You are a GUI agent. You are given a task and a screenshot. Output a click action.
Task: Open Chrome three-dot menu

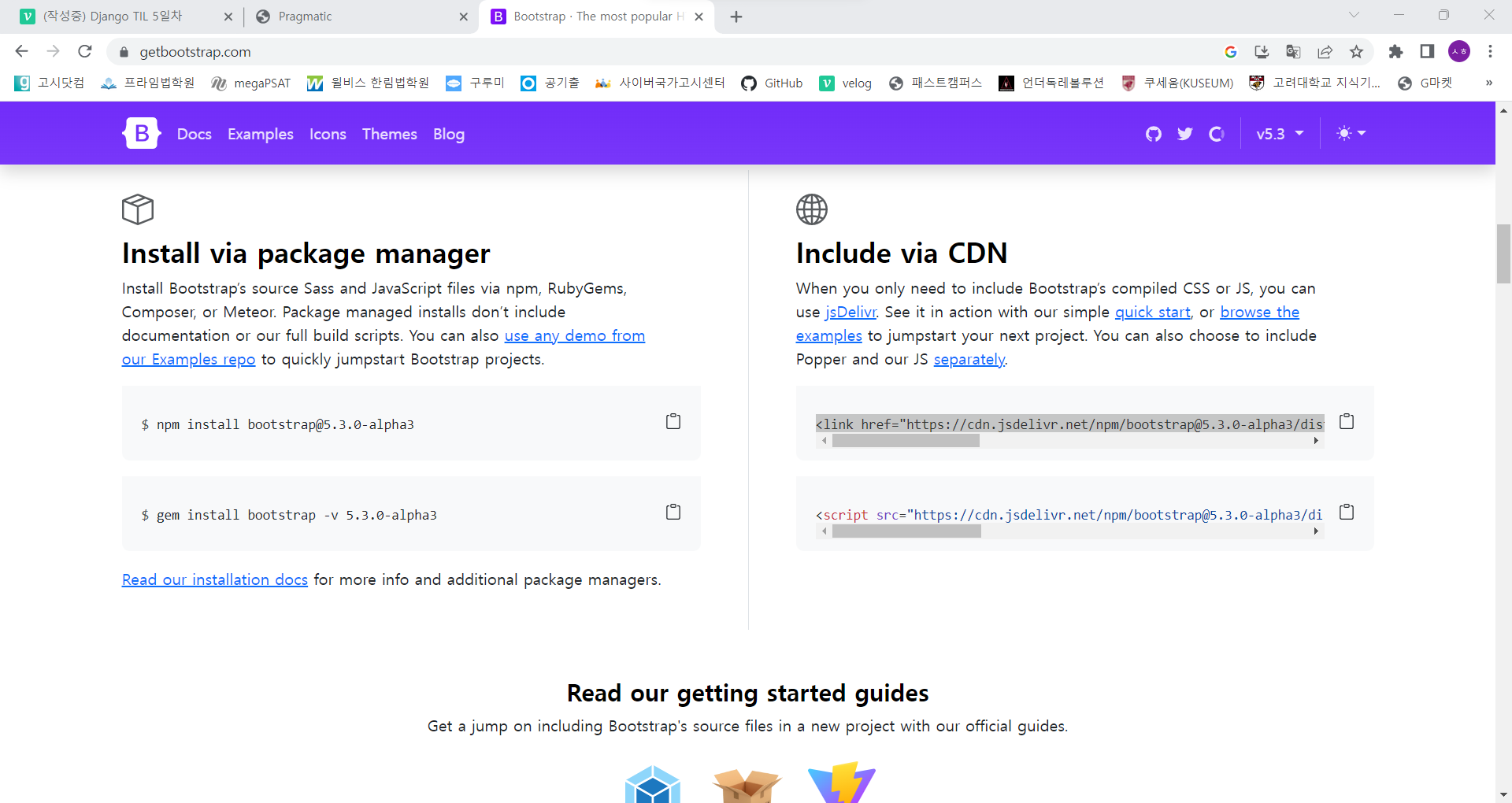coord(1490,51)
